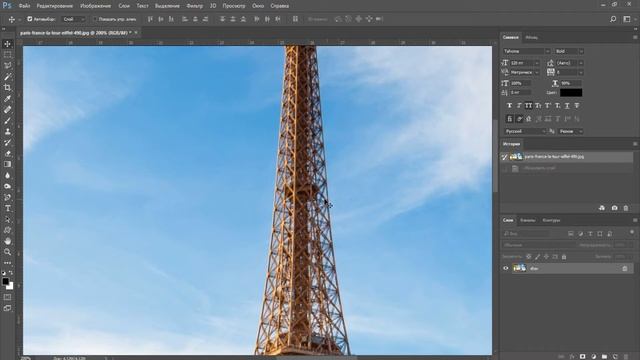Image resolution: width=640 pixels, height=360 pixels.
Task: Open the tracking value dropdown
Action: (581, 72)
